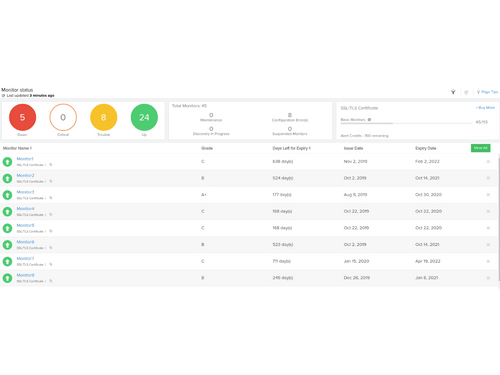Image resolution: width=500 pixels, height=375 pixels.
Task: Click the Configuration Error(s) count
Action: coord(290,115)
